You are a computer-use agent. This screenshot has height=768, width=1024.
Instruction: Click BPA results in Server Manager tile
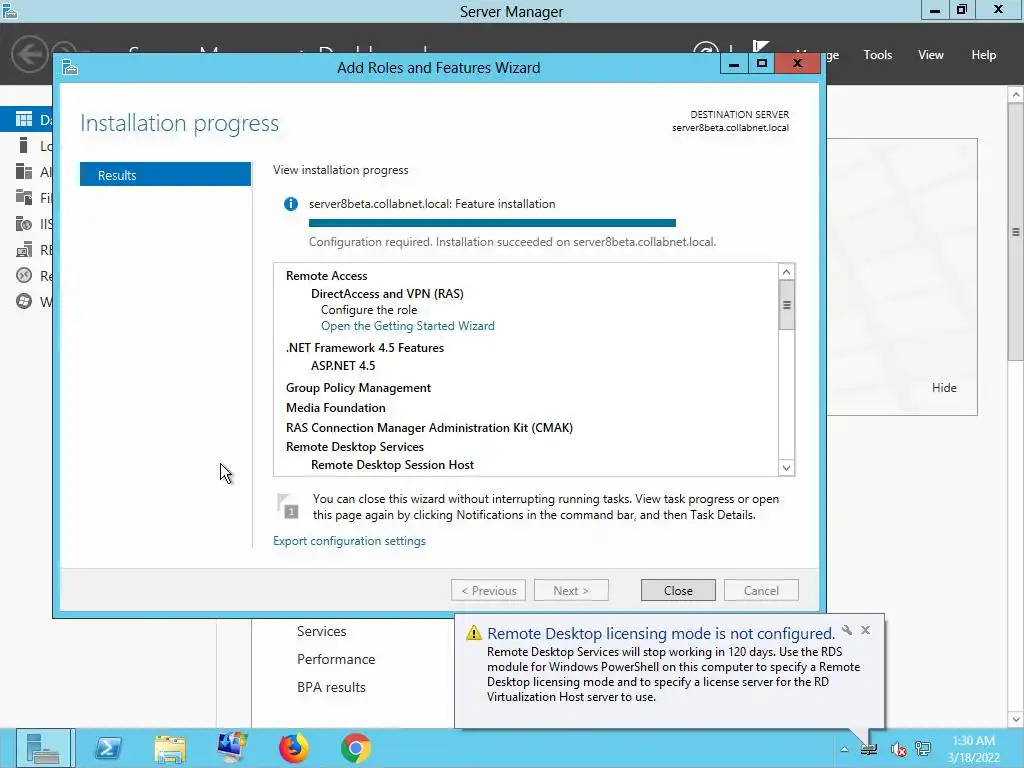(331, 687)
